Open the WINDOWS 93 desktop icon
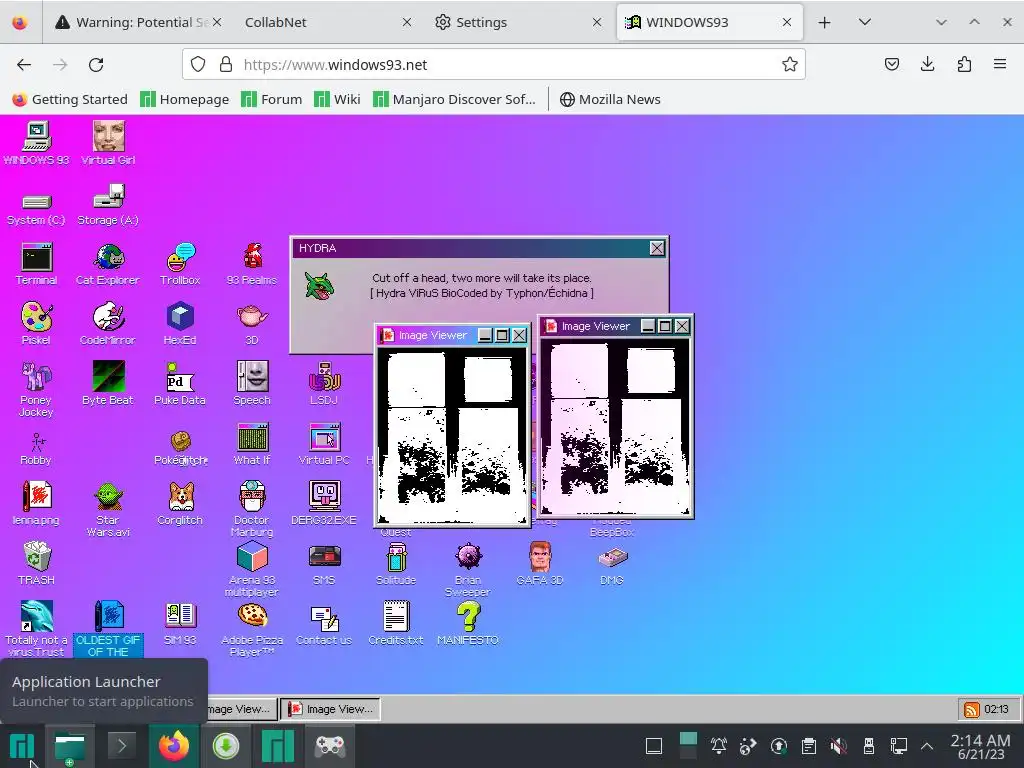This screenshot has height=768, width=1024. (x=37, y=142)
